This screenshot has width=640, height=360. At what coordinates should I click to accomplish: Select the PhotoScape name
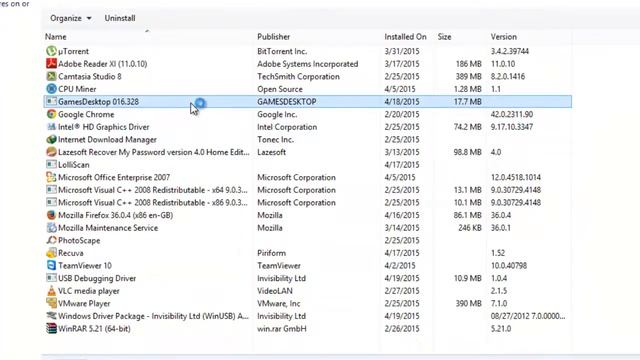coord(79,240)
